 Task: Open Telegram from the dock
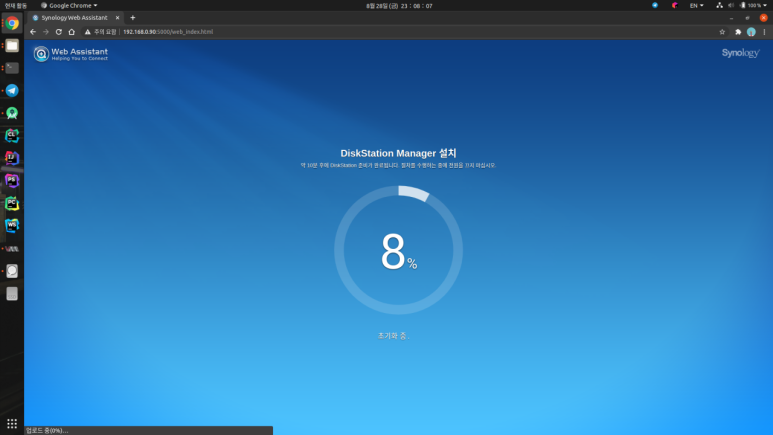[x=12, y=90]
